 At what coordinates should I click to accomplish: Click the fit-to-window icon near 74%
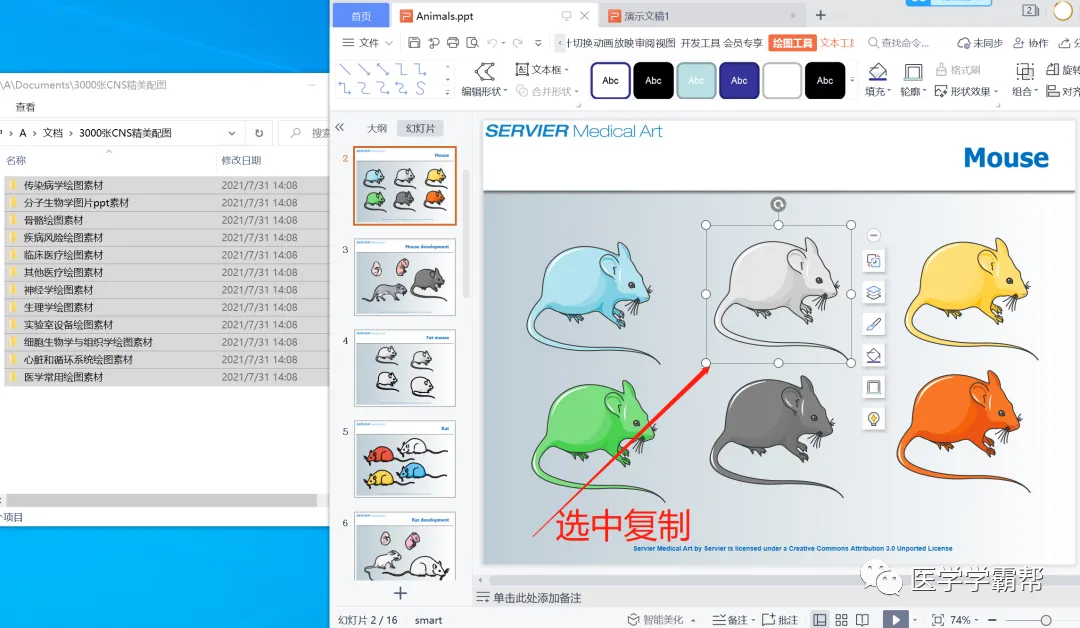[x=937, y=620]
